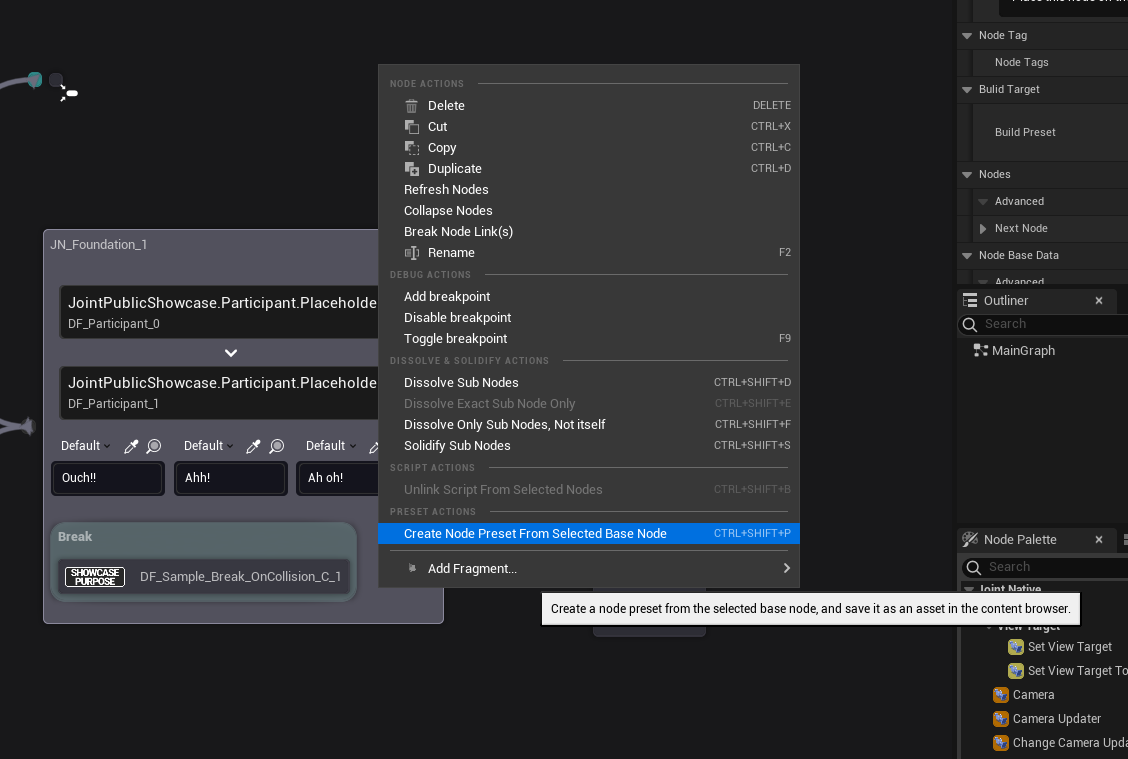This screenshot has width=1128, height=759.
Task: Click the Cut icon in node actions
Action: click(x=412, y=127)
